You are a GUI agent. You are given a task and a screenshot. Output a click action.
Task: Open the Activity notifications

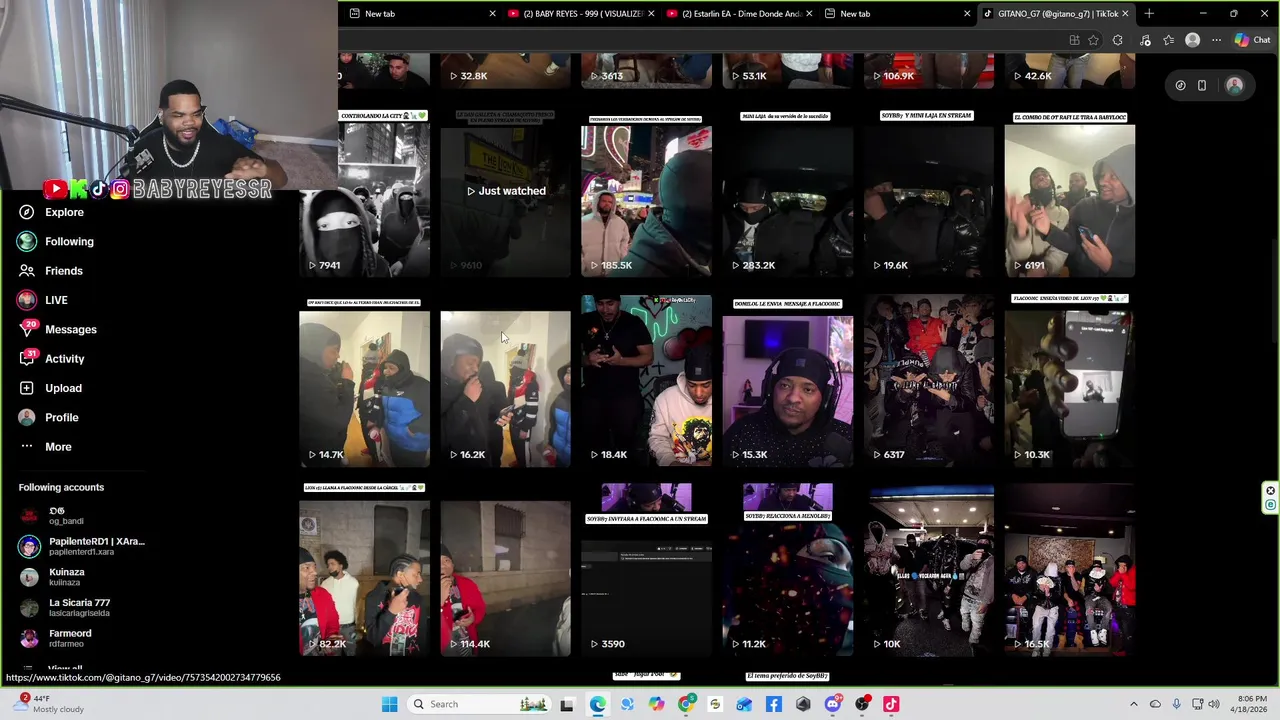tap(51, 358)
